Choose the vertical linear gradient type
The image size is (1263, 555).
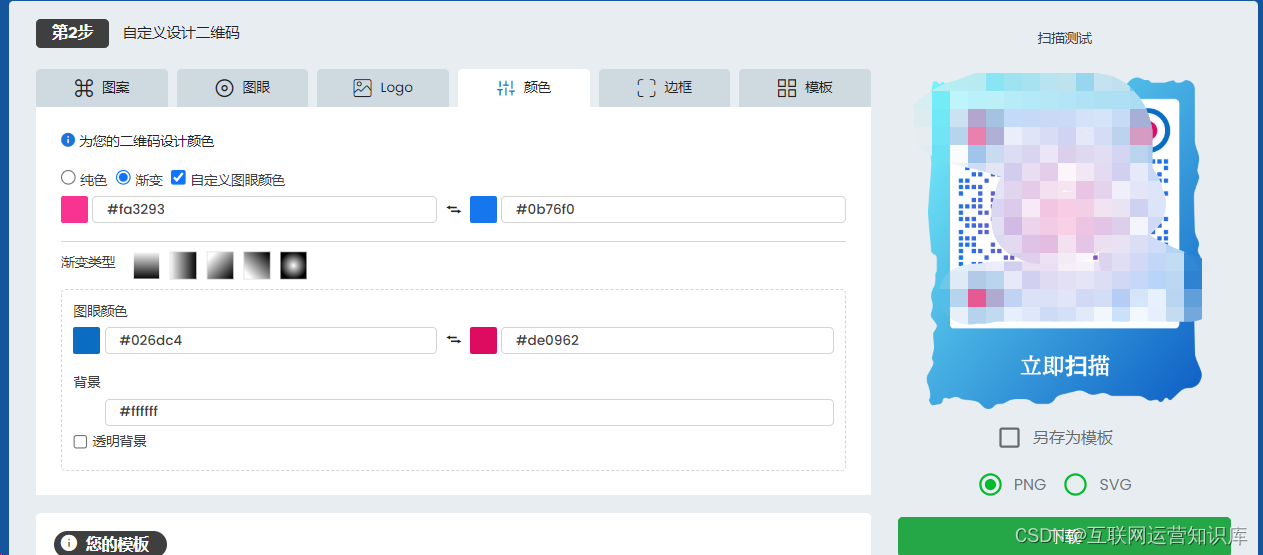(147, 265)
